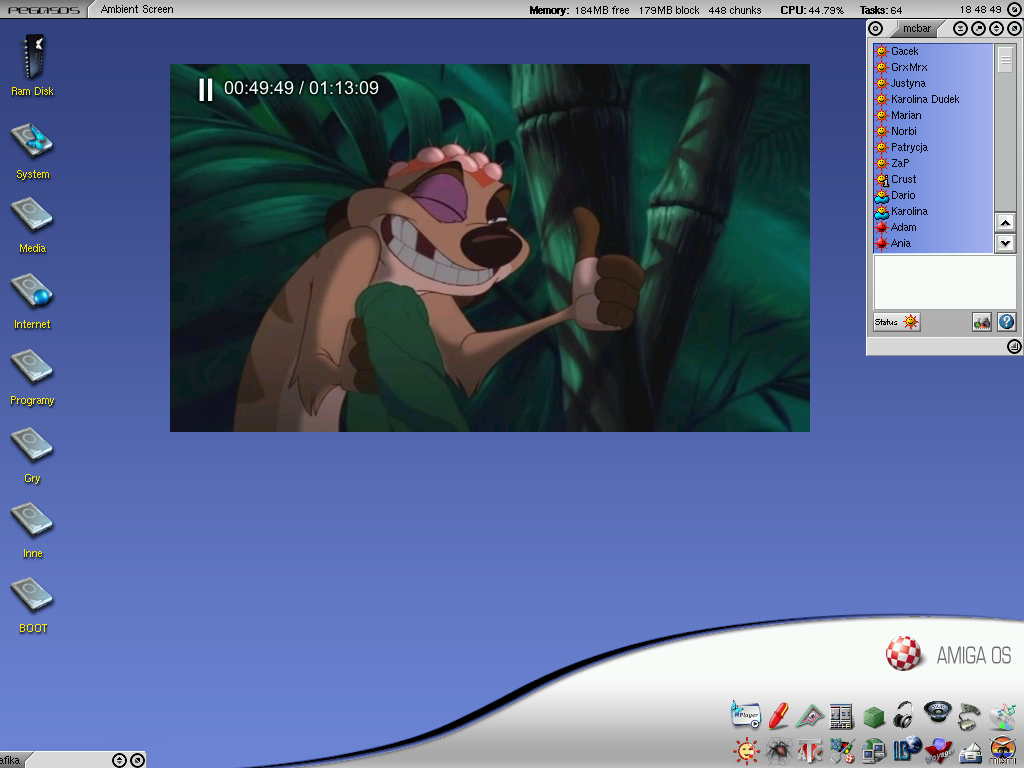Launch the music CD dock icon
Image resolution: width=1024 pixels, height=768 pixels.
[x=1002, y=716]
